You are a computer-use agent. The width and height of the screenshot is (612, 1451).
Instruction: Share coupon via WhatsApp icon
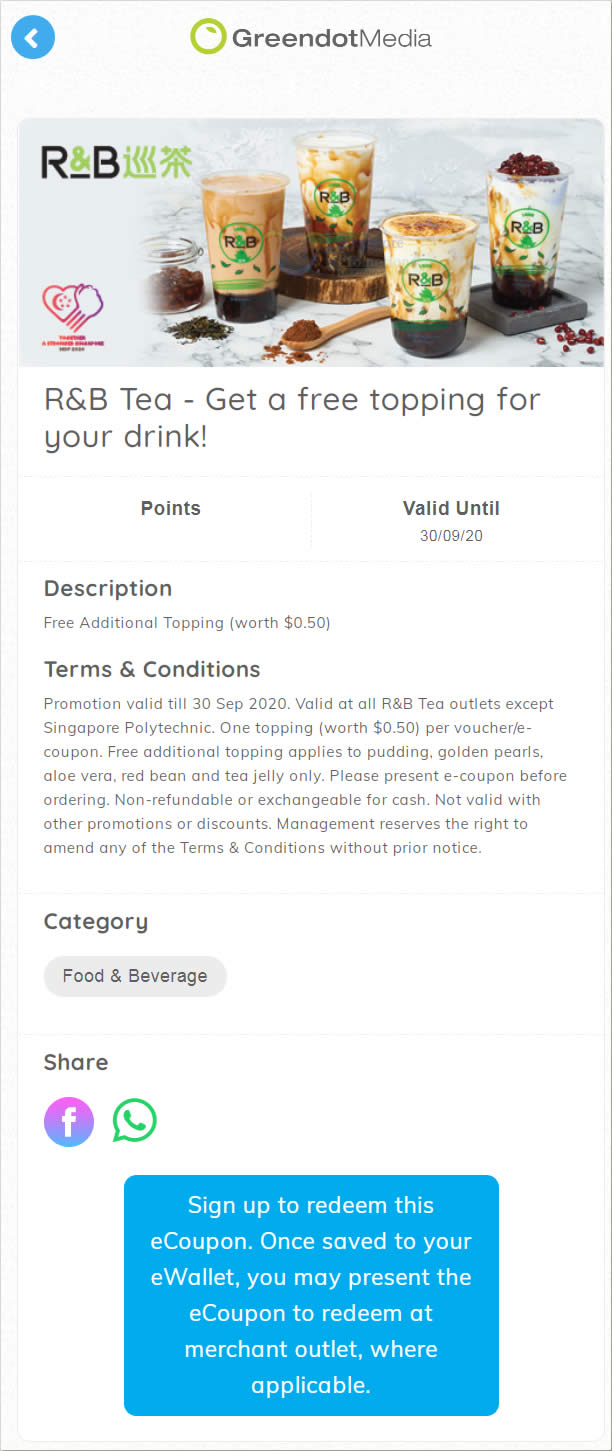[x=135, y=1121]
